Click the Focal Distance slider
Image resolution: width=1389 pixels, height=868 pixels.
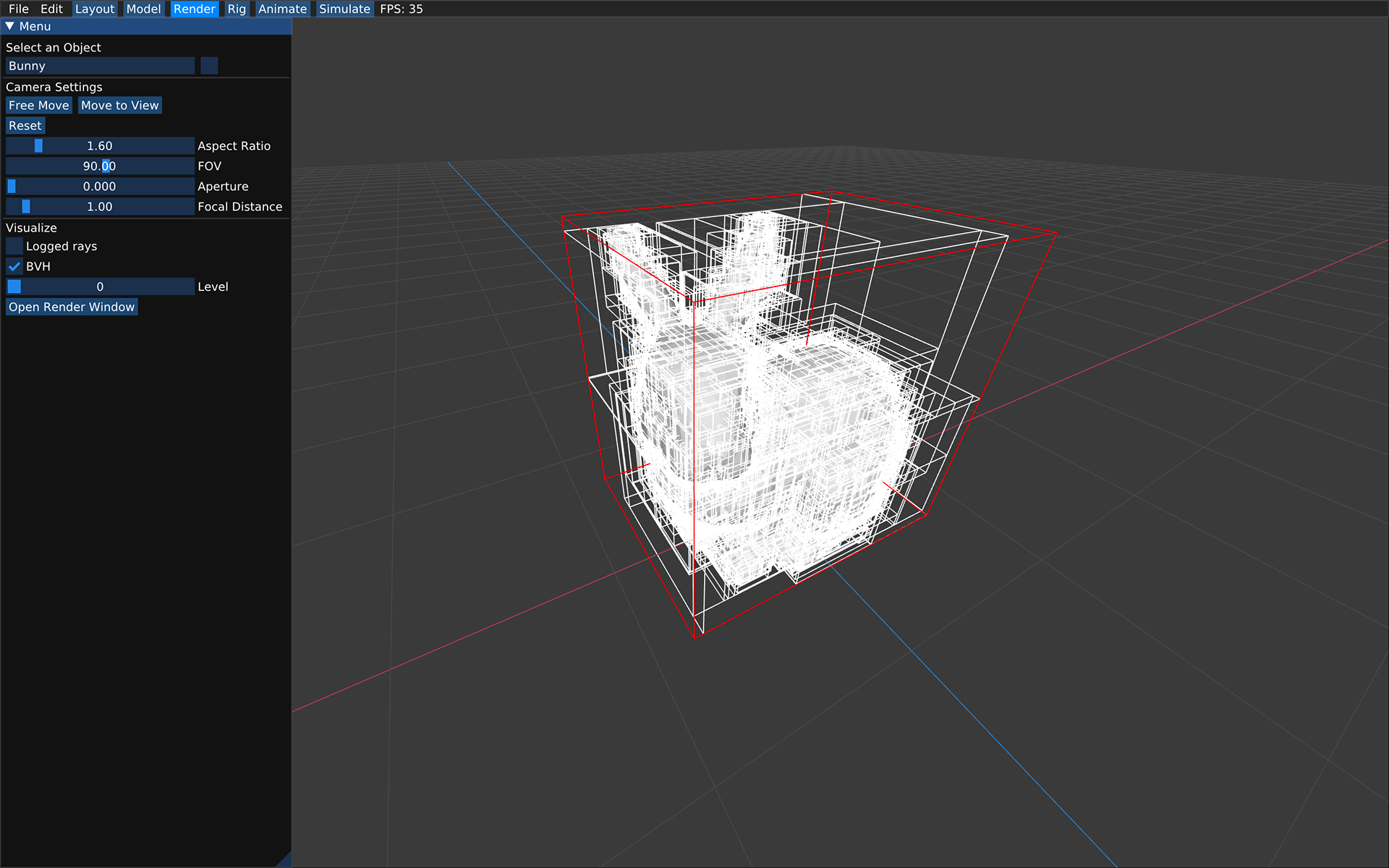click(100, 207)
